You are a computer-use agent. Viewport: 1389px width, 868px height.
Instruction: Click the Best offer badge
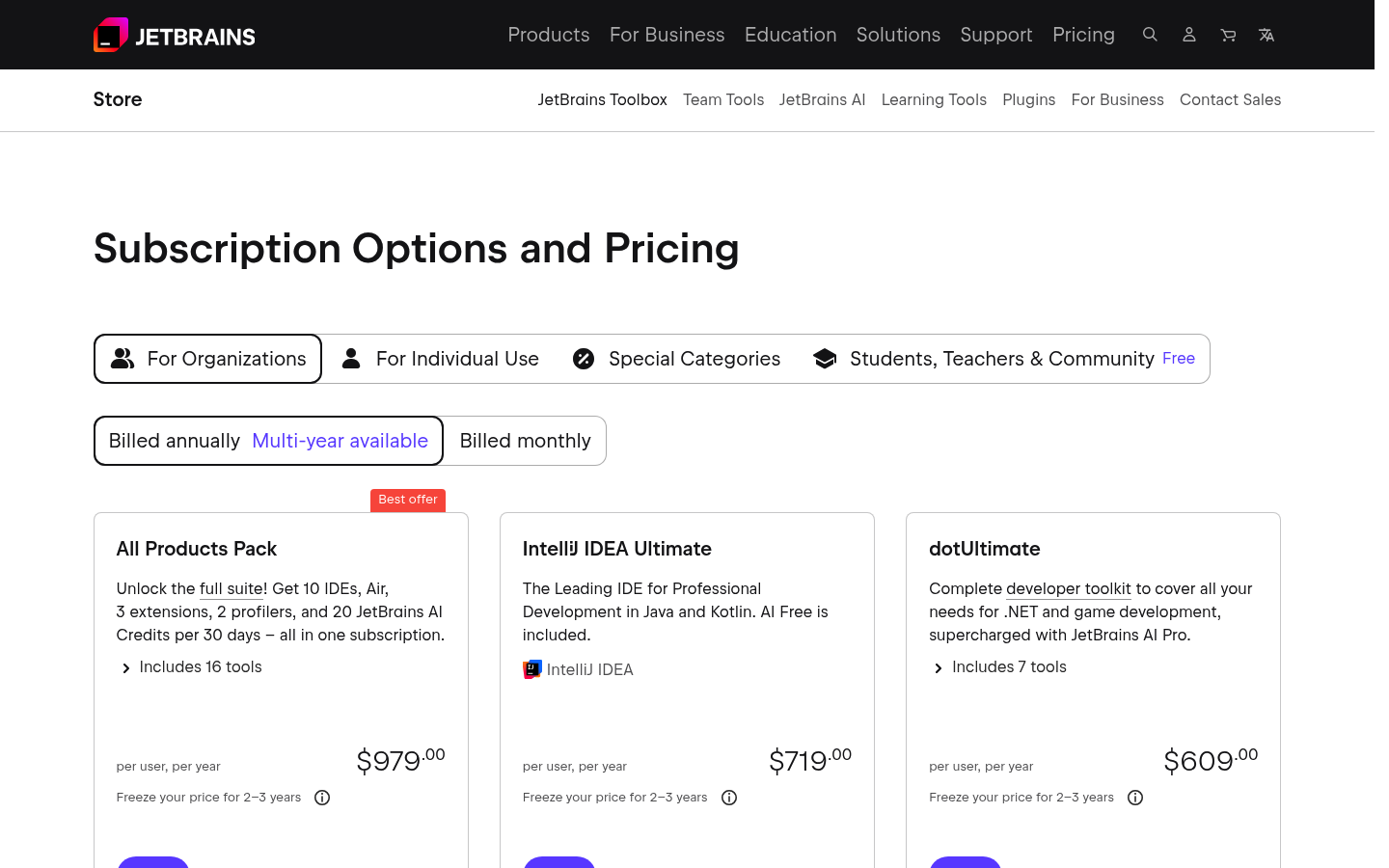tap(408, 500)
